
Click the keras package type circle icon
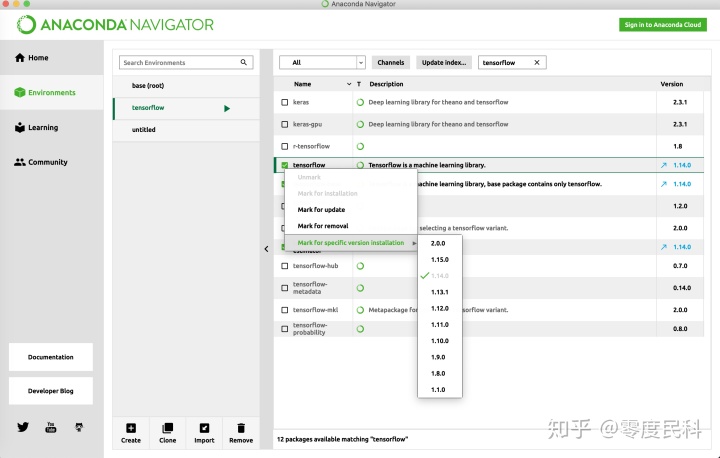tap(360, 102)
